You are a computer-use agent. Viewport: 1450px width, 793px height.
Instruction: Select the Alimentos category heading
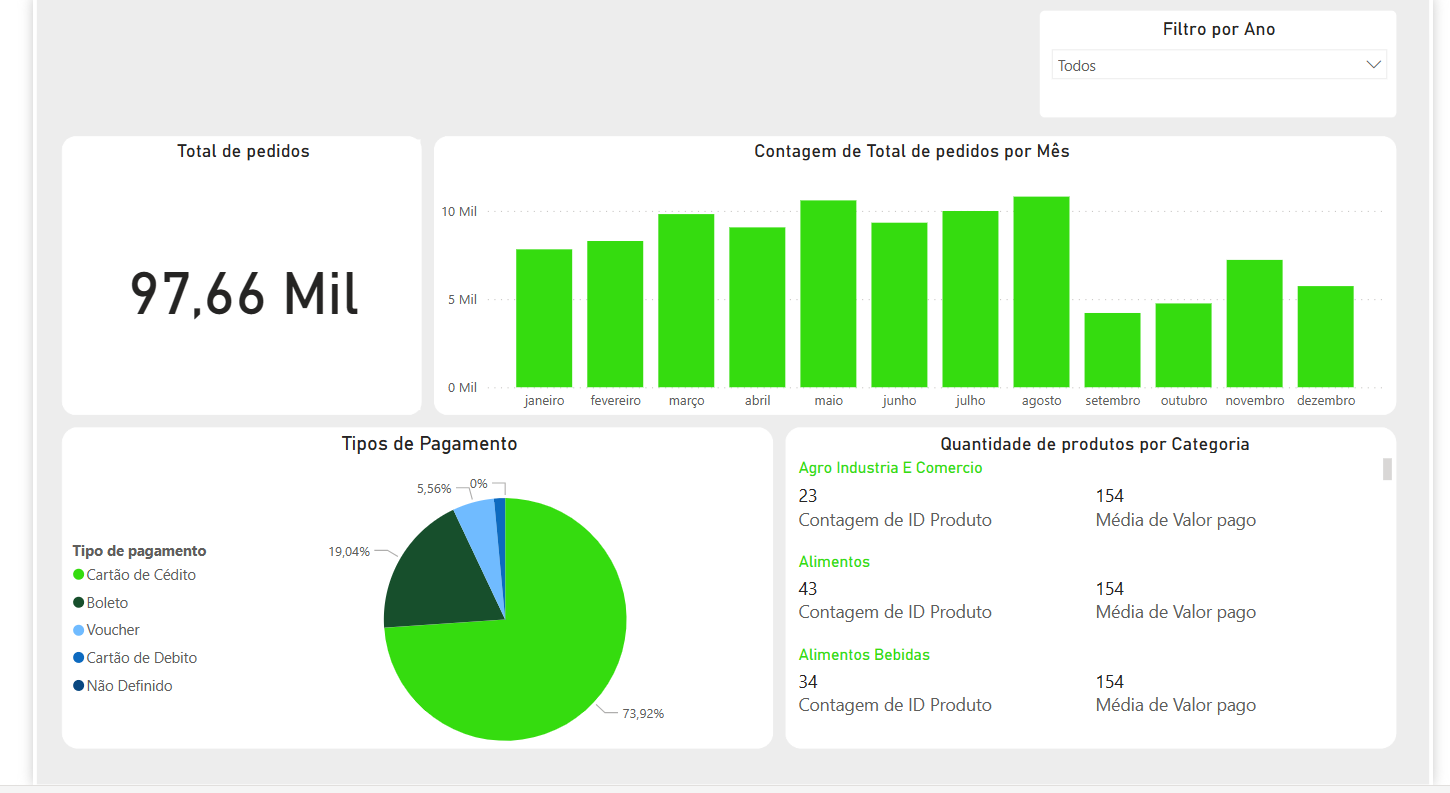(x=835, y=562)
